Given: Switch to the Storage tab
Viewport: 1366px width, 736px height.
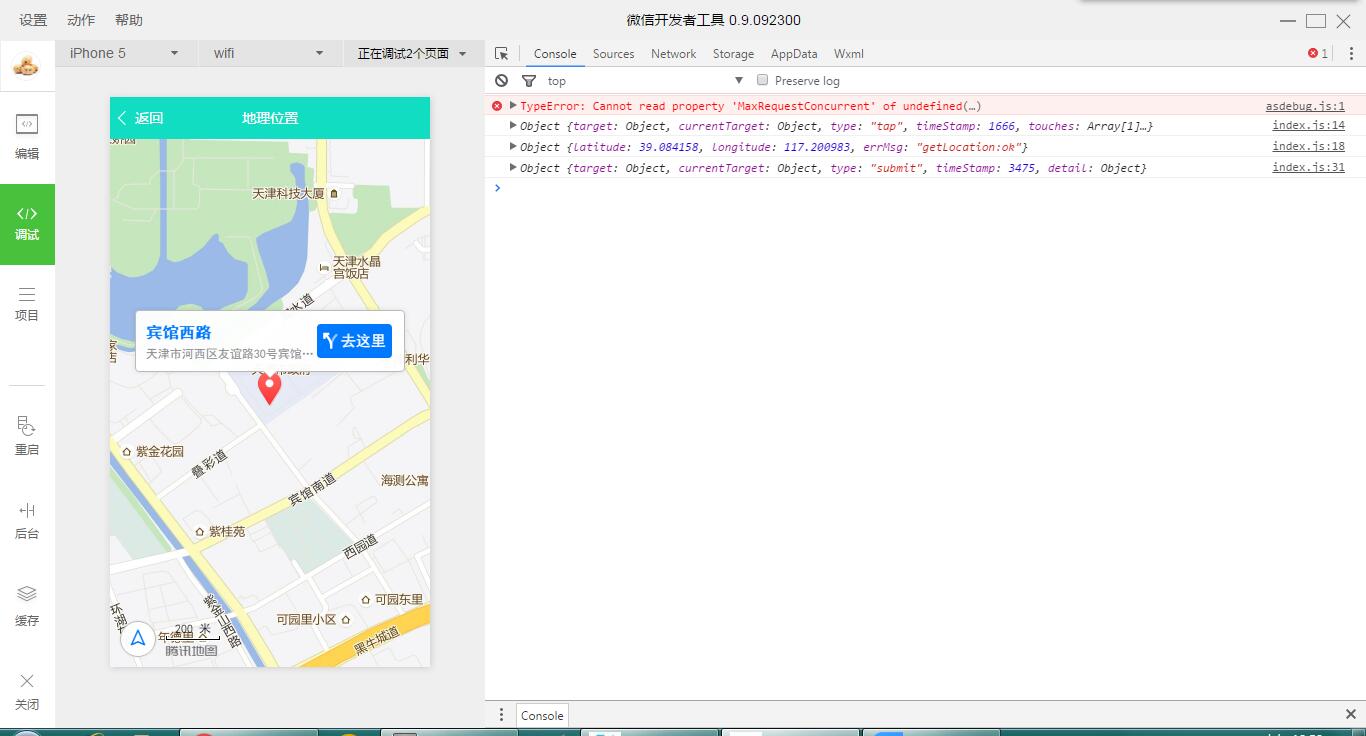Looking at the screenshot, I should 733,54.
